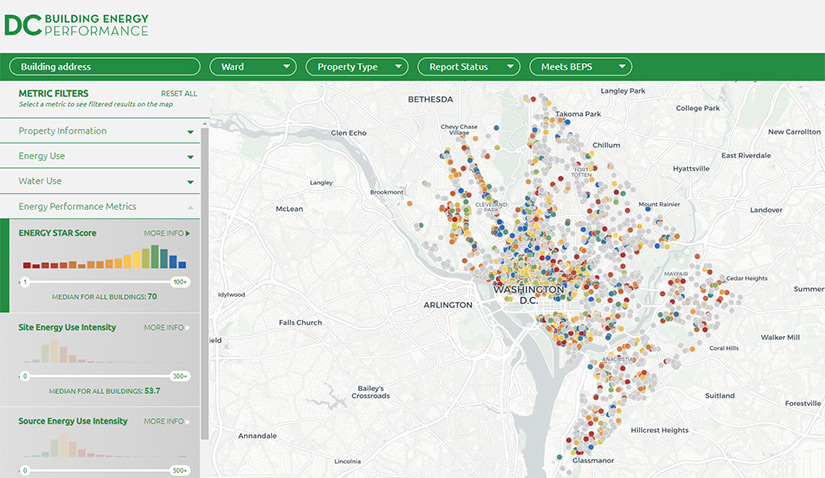The height and width of the screenshot is (478, 825).
Task: Click the Building address search field
Action: click(104, 67)
